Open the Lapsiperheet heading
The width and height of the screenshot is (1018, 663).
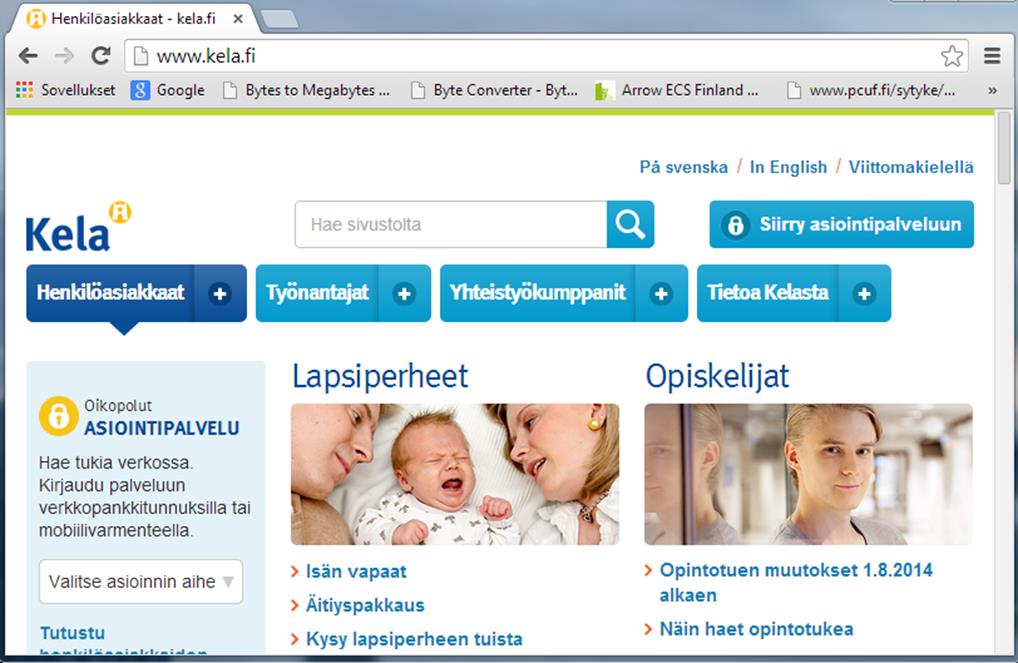point(380,376)
